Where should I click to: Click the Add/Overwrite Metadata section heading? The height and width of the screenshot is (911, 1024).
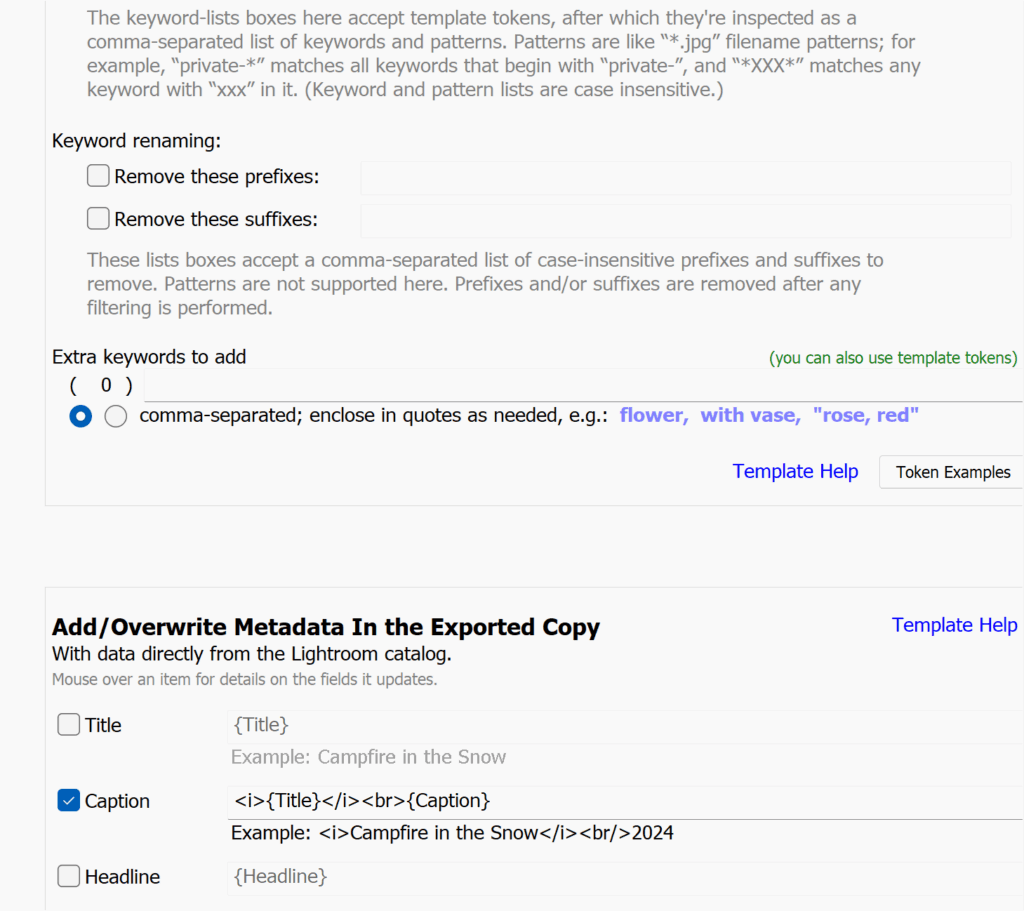coord(325,627)
